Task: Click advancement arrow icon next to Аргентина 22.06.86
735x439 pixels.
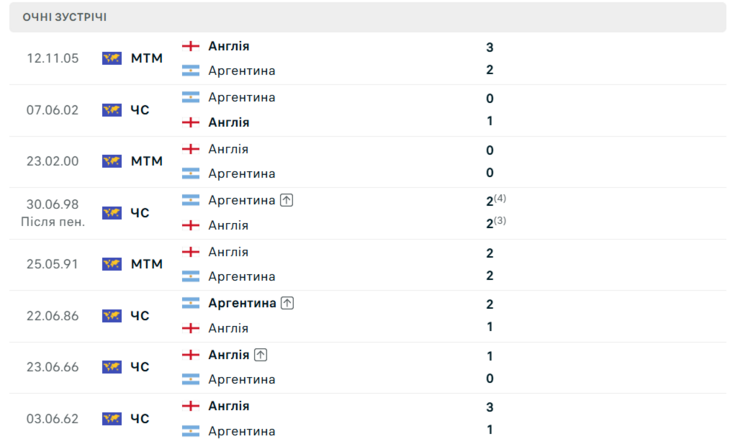Action: click(287, 304)
